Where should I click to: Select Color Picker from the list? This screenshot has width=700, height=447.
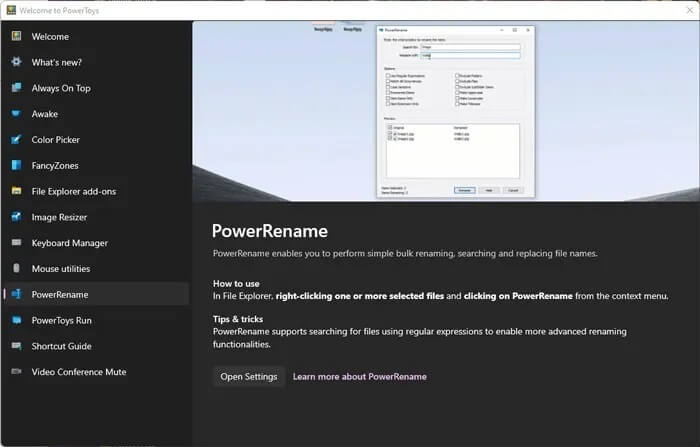coord(95,140)
